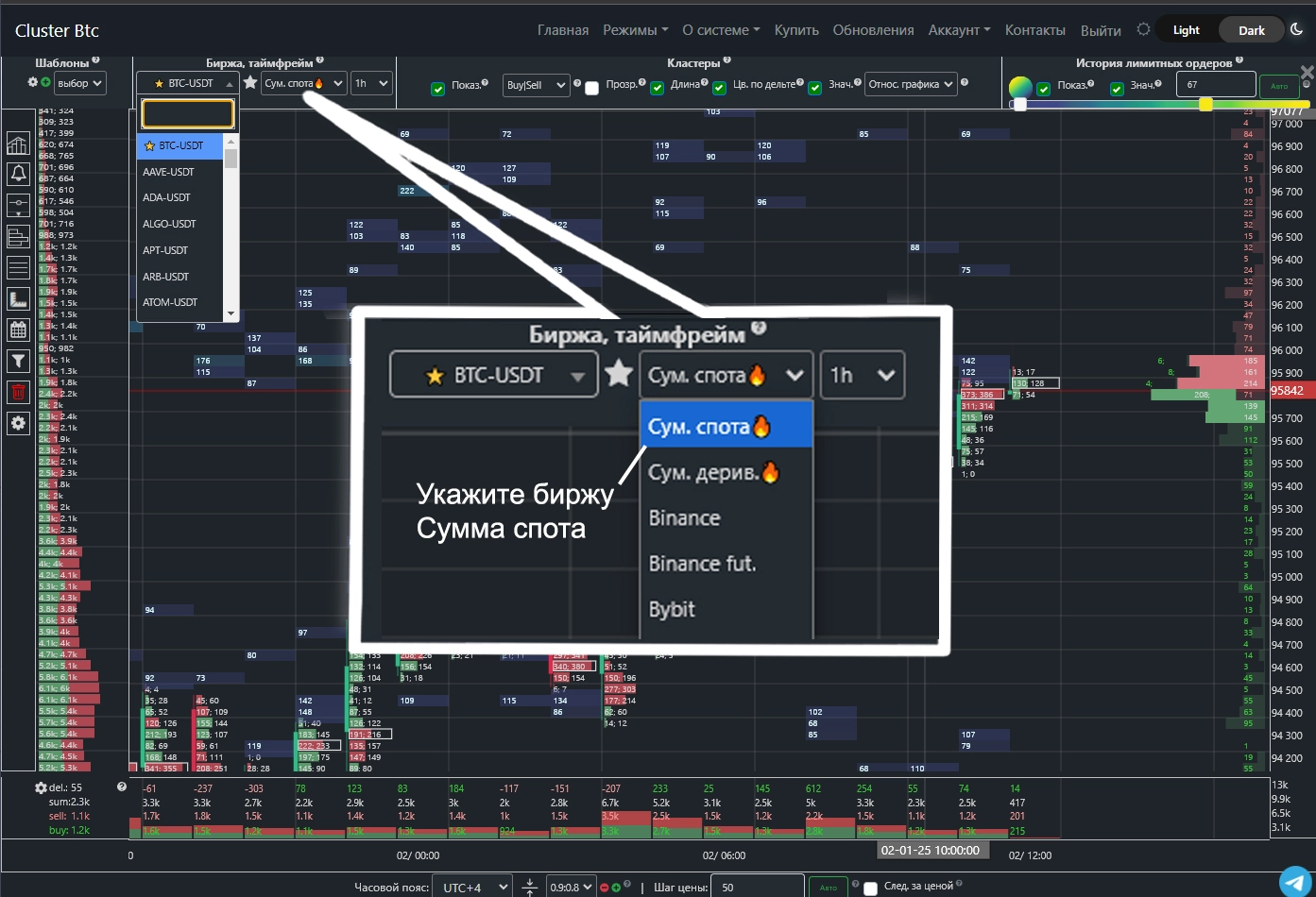The height and width of the screenshot is (897, 1316).
Task: Click the favorite star next to BTC-USDT
Action: (250, 83)
